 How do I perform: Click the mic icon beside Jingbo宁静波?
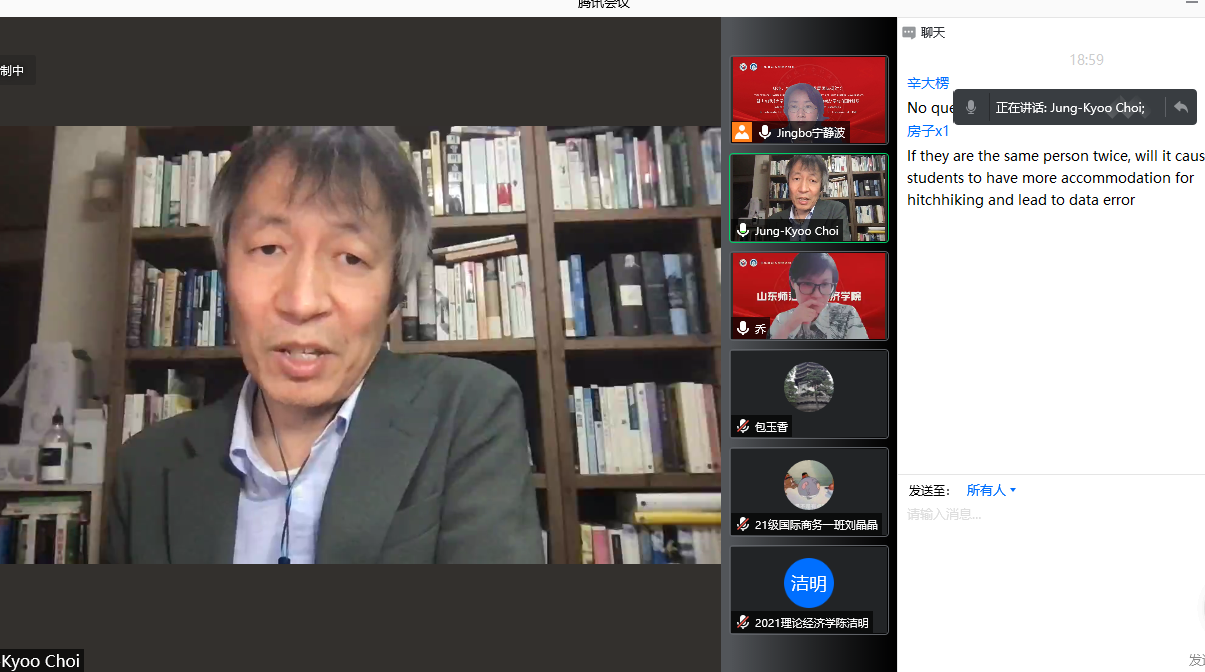(x=765, y=132)
